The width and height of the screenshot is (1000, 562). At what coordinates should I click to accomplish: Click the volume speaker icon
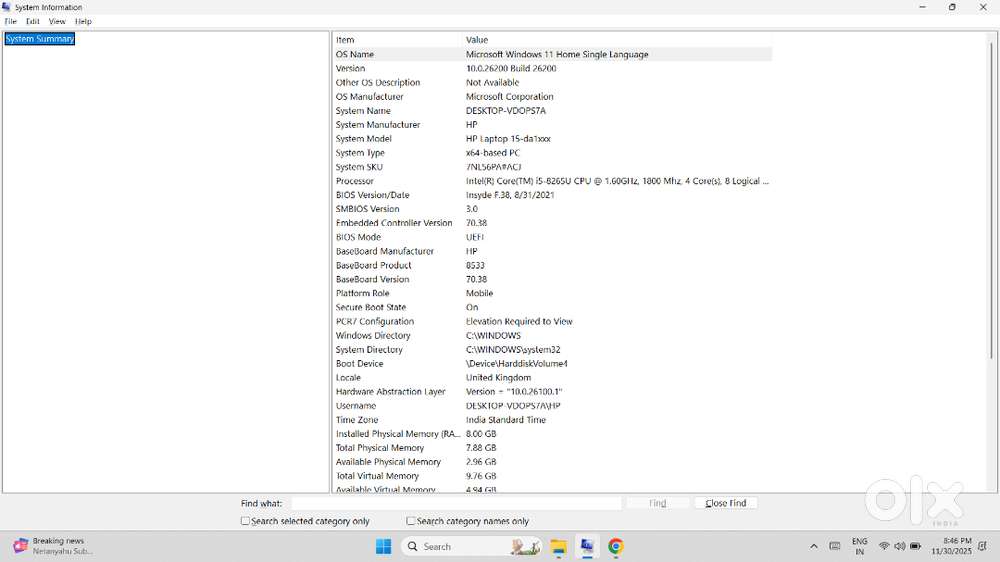(x=899, y=547)
